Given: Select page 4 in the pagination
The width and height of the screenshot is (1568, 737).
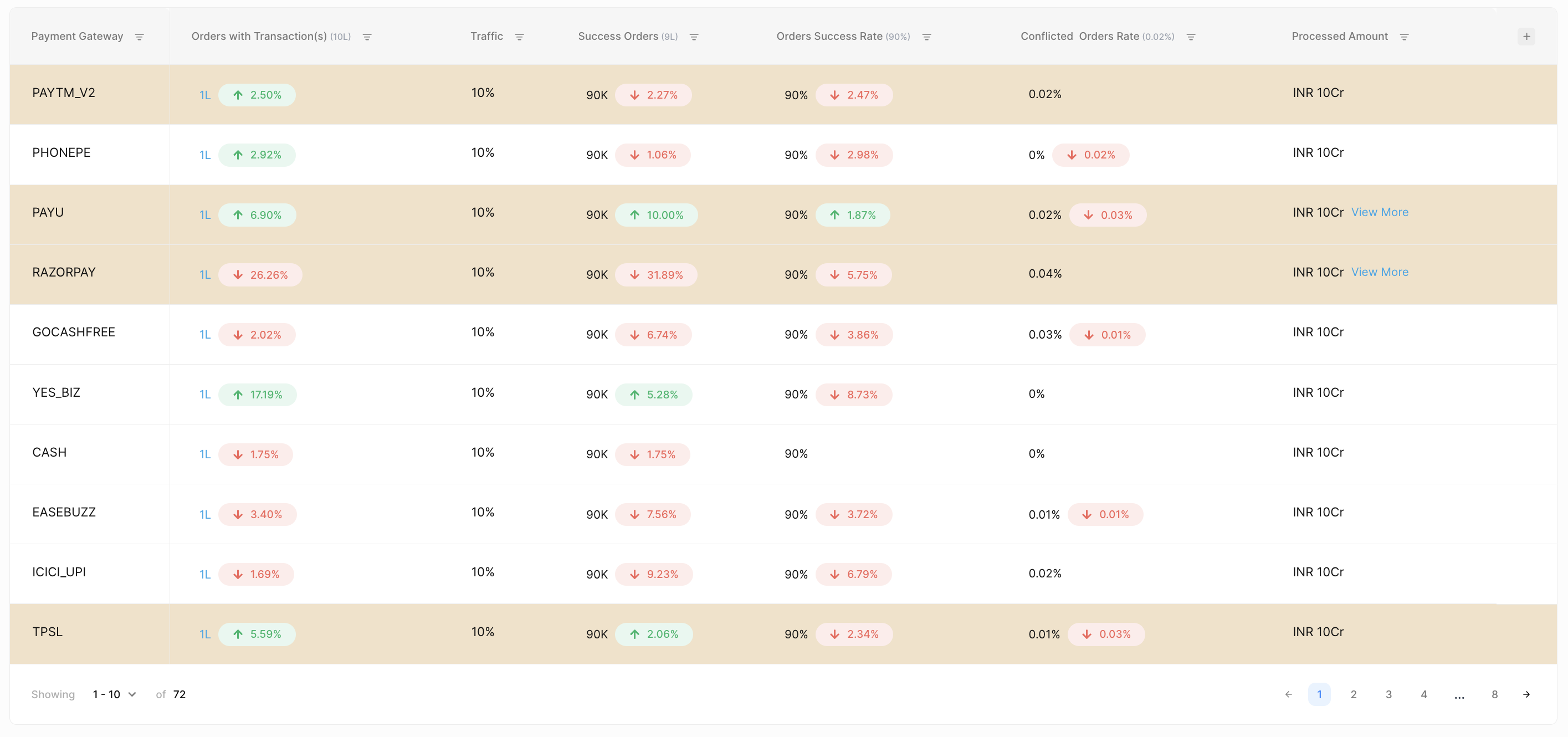Looking at the screenshot, I should coord(1424,694).
